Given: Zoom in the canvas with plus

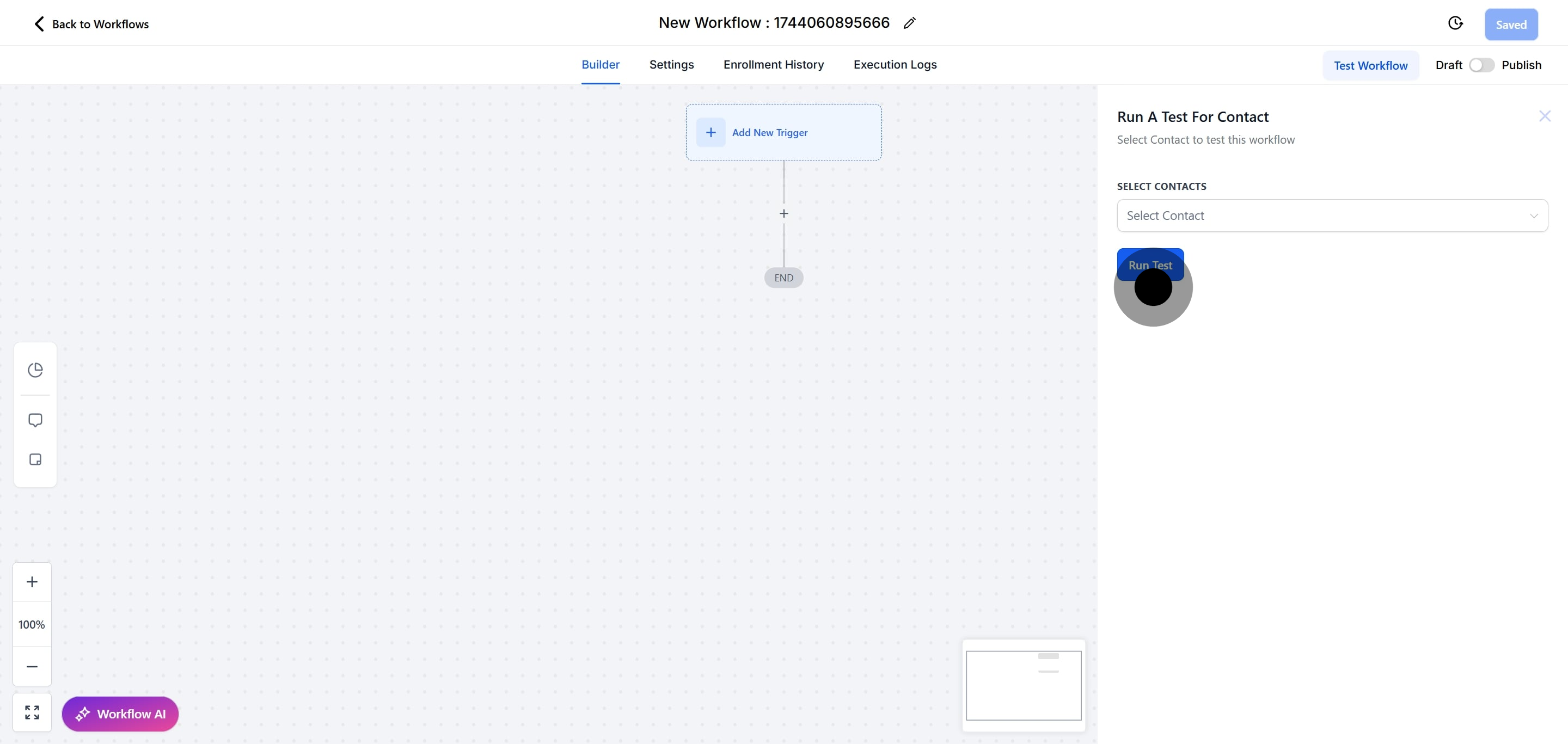Looking at the screenshot, I should click(x=32, y=582).
